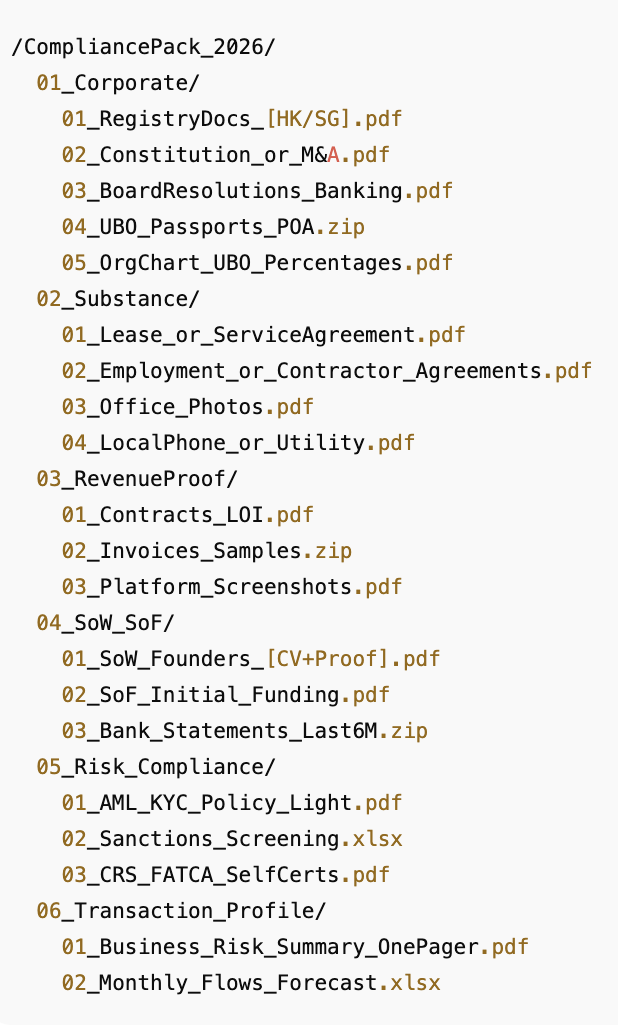Click 01_Lease_or_ServiceAgreement.pdf entry
This screenshot has width=618, height=1028.
[263, 335]
